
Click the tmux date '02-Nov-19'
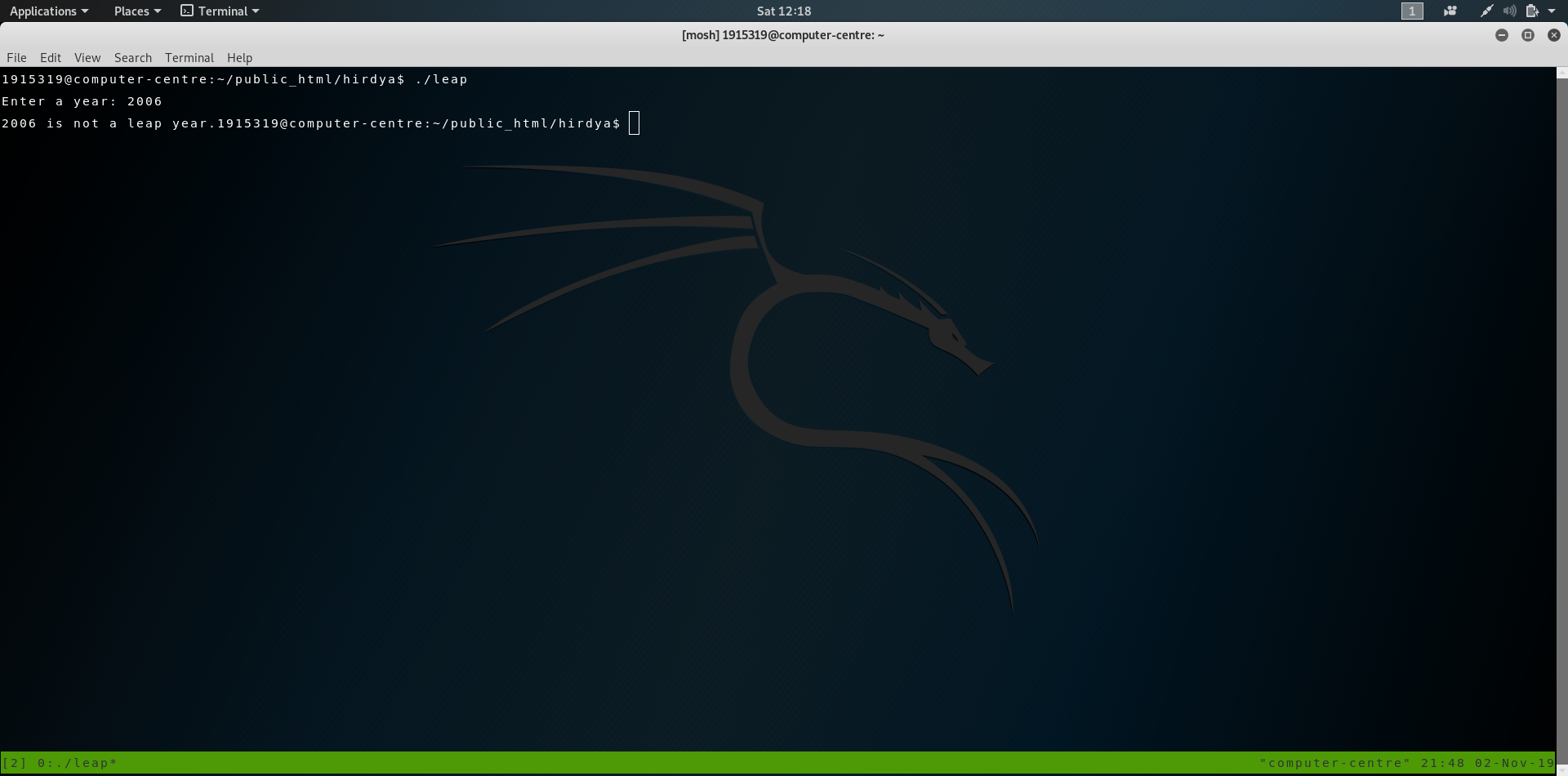pyautogui.click(x=1514, y=763)
